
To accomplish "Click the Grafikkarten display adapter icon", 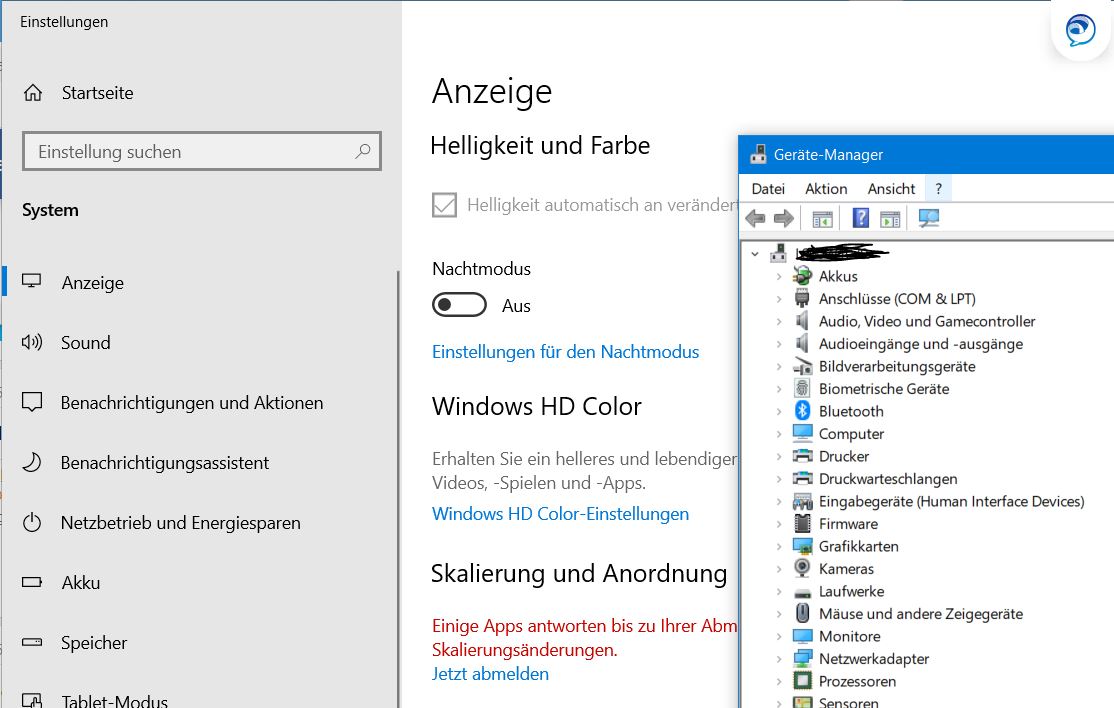I will pyautogui.click(x=802, y=546).
